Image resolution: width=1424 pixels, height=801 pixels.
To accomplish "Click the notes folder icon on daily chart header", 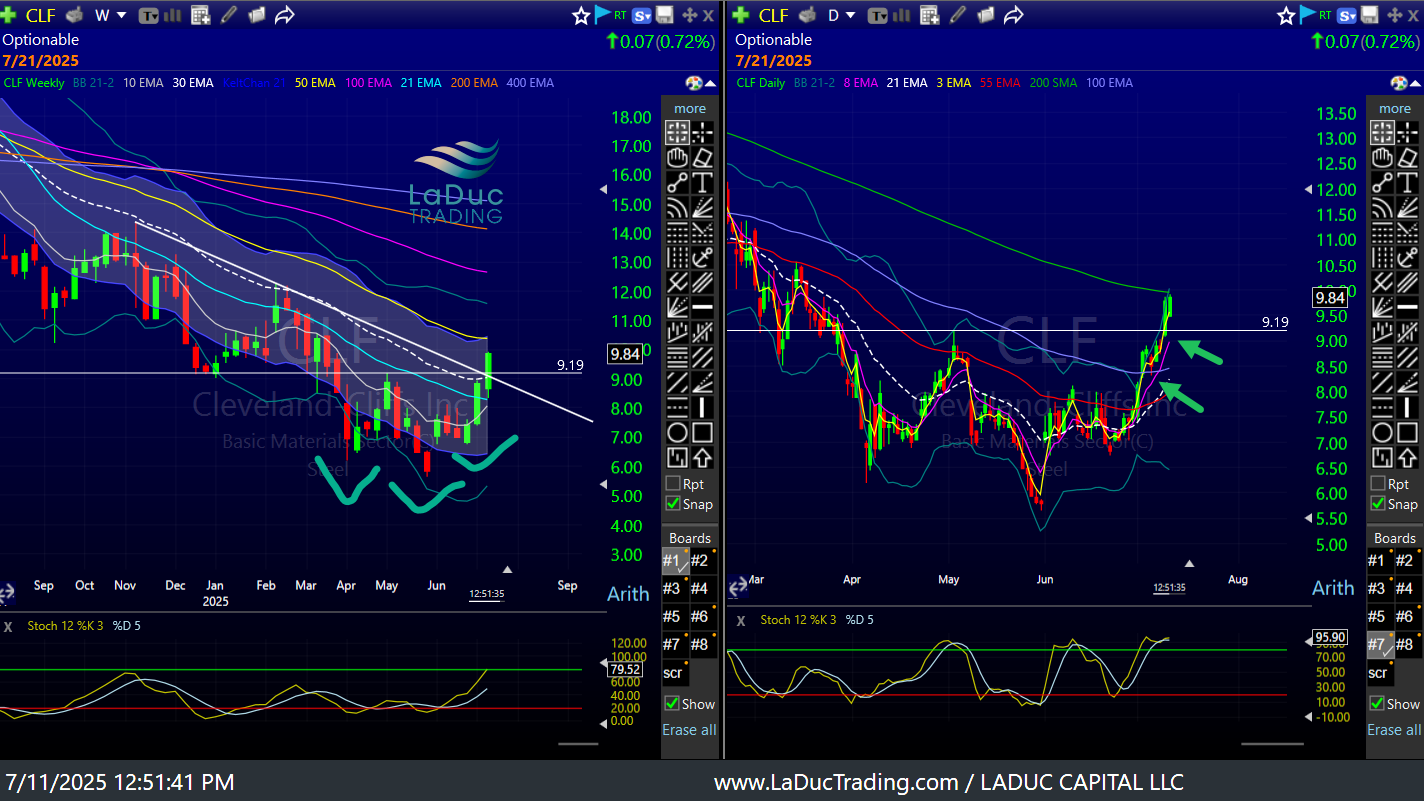I will tap(985, 14).
